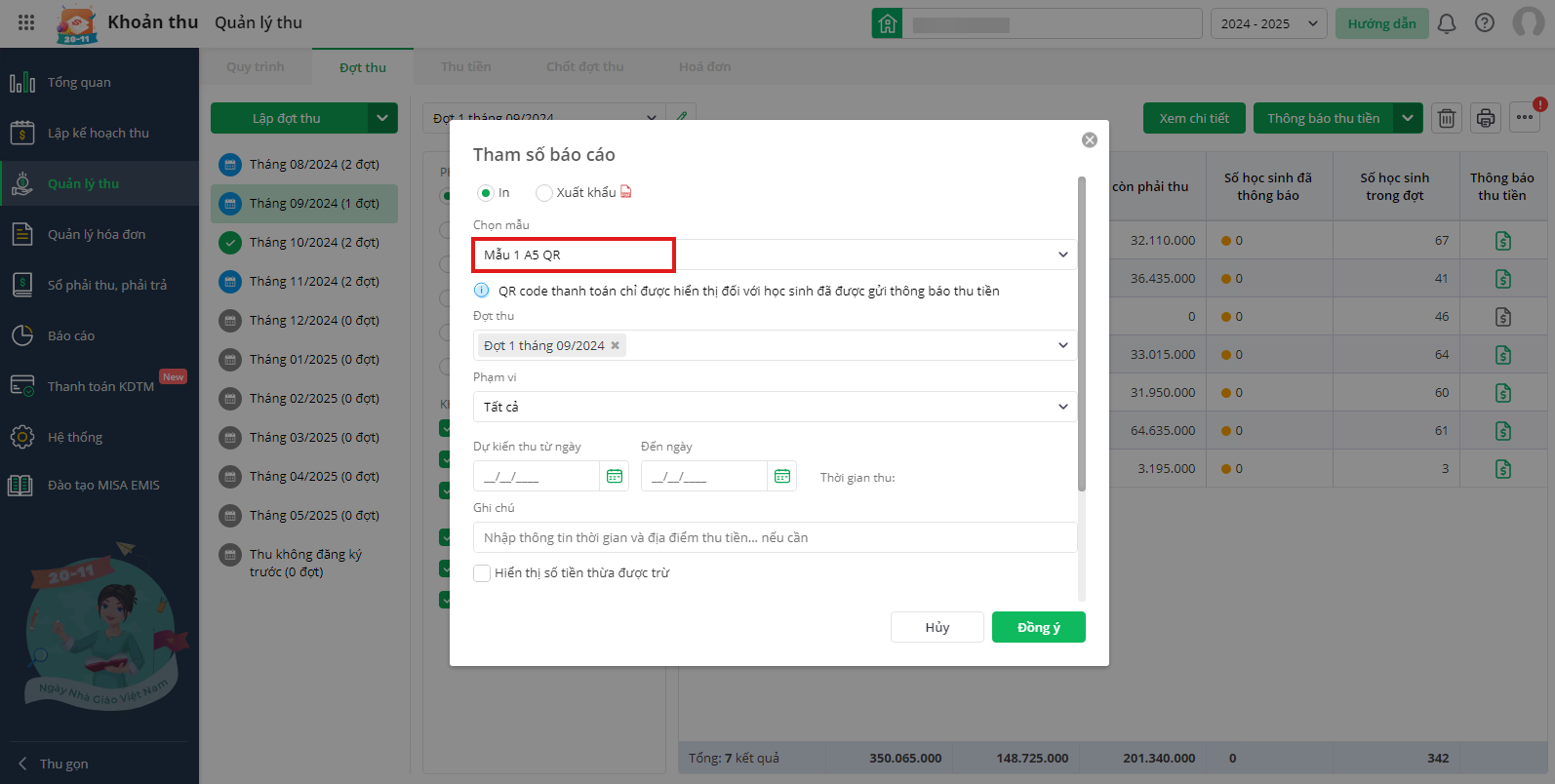1555x784 pixels.
Task: Open the app launcher grid icon
Action: [x=26, y=22]
